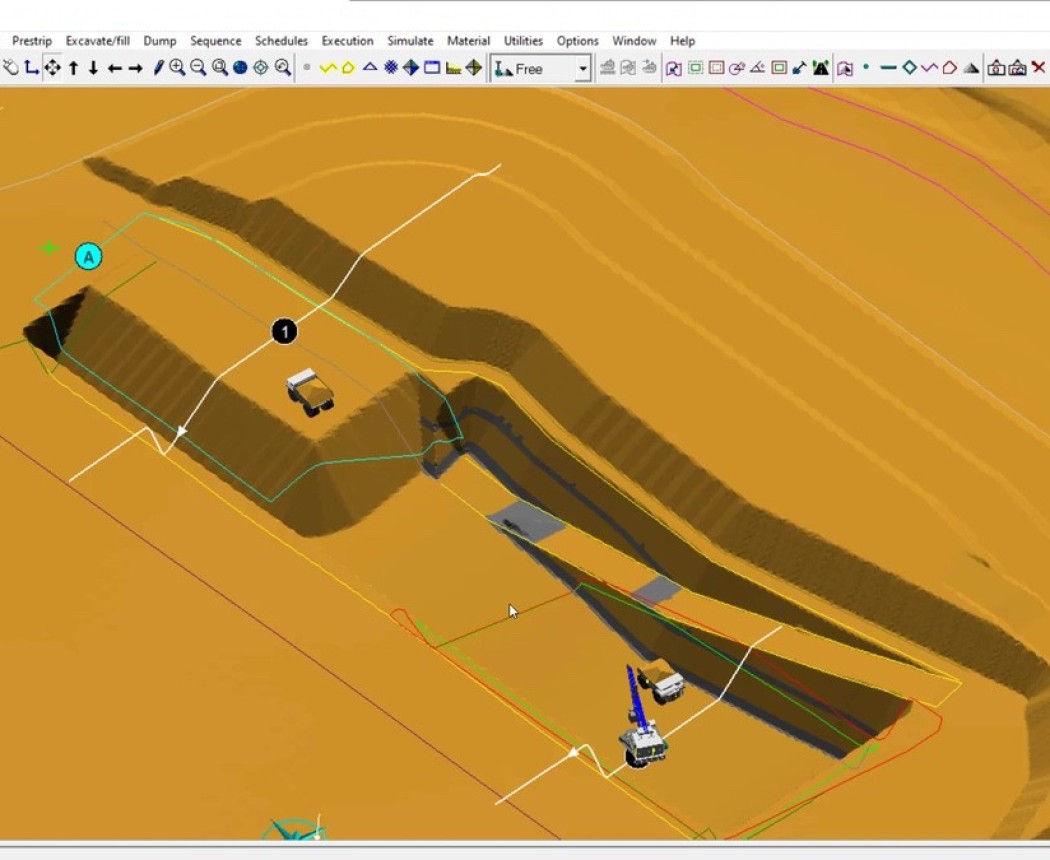Viewport: 1050px width, 860px height.
Task: Click the right arrow view button
Action: coord(135,68)
